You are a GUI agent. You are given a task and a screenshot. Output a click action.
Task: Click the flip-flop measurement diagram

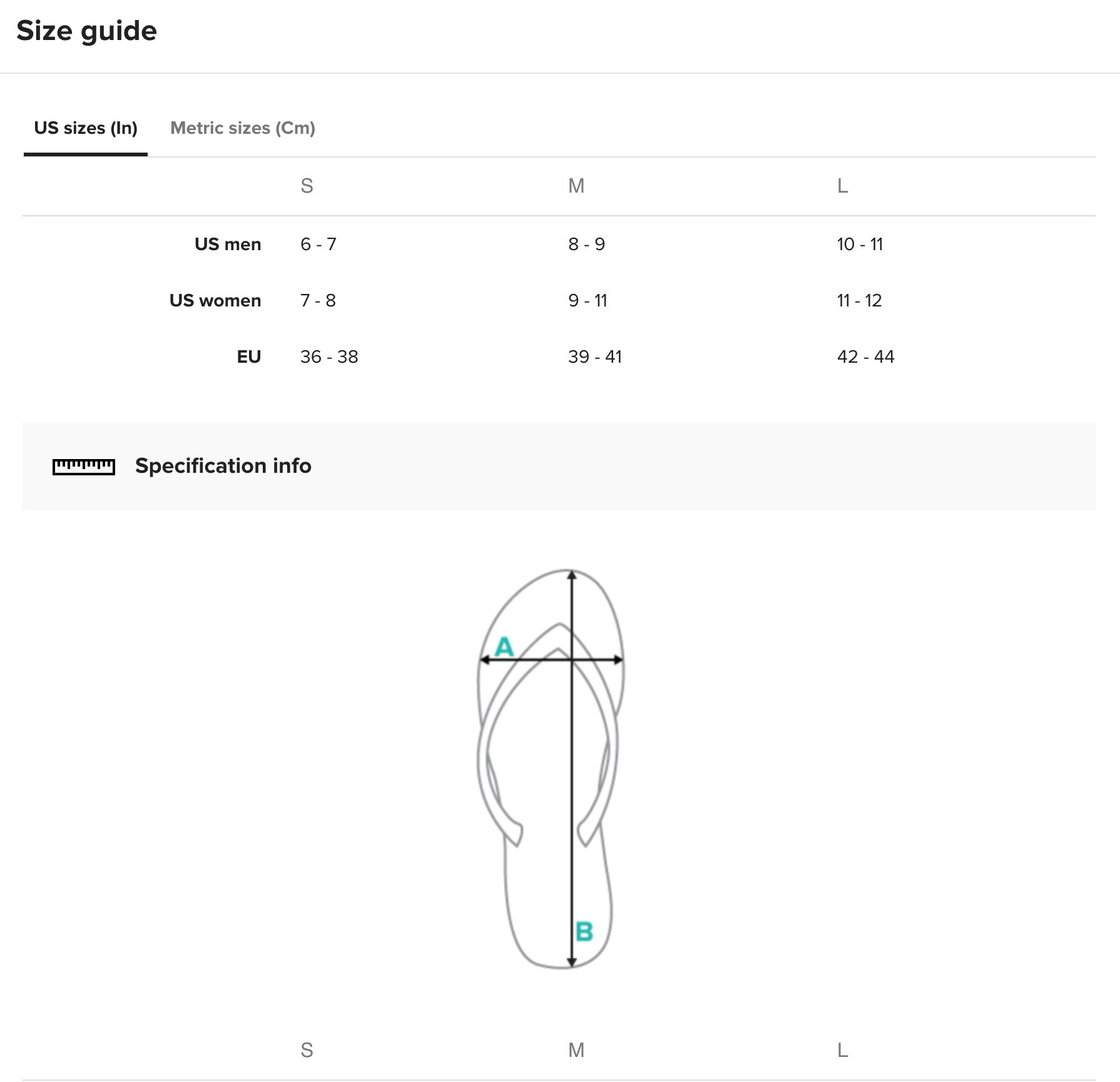point(551,769)
